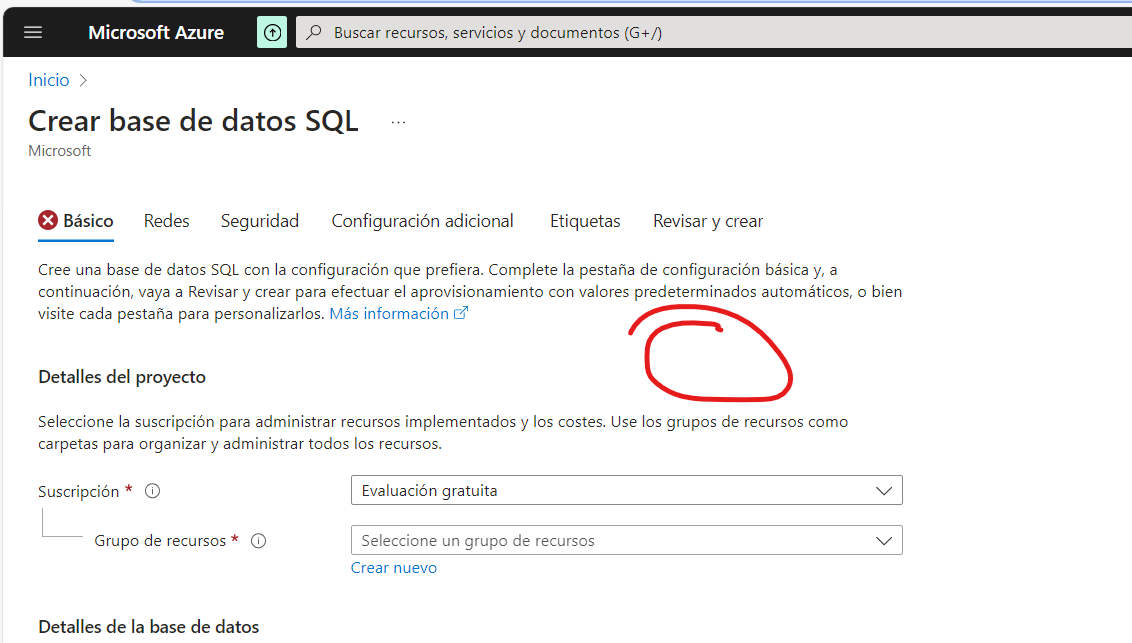Click the Crear base de datos SQL title
Viewport: 1132px width, 643px height.
coord(193,121)
